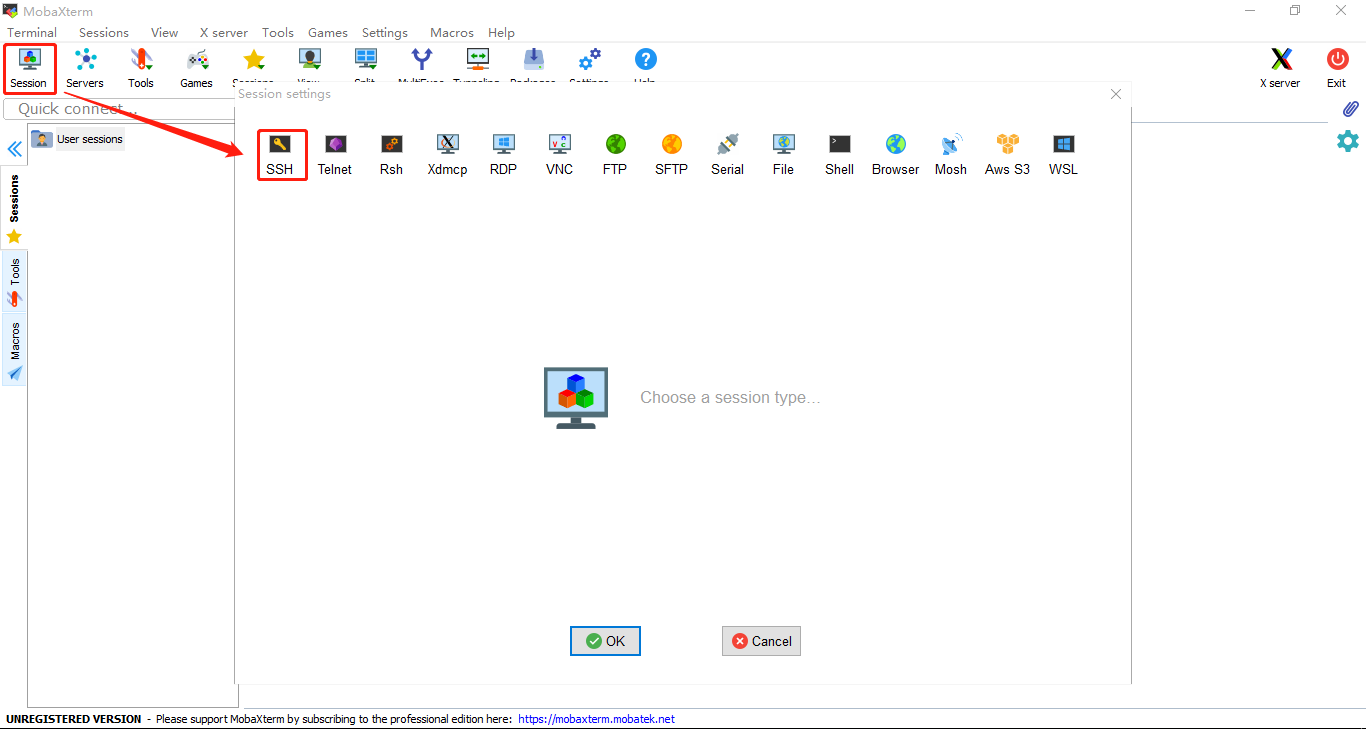
Task: Select the File session type
Action: pyautogui.click(x=783, y=155)
